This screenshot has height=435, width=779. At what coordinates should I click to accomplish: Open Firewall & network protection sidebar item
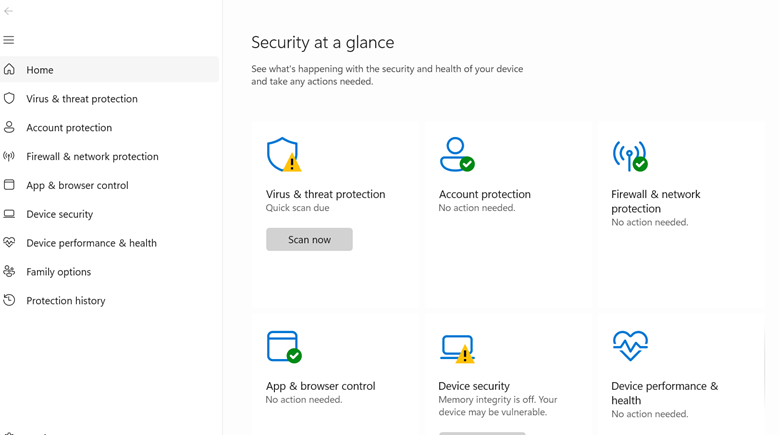[x=109, y=156]
